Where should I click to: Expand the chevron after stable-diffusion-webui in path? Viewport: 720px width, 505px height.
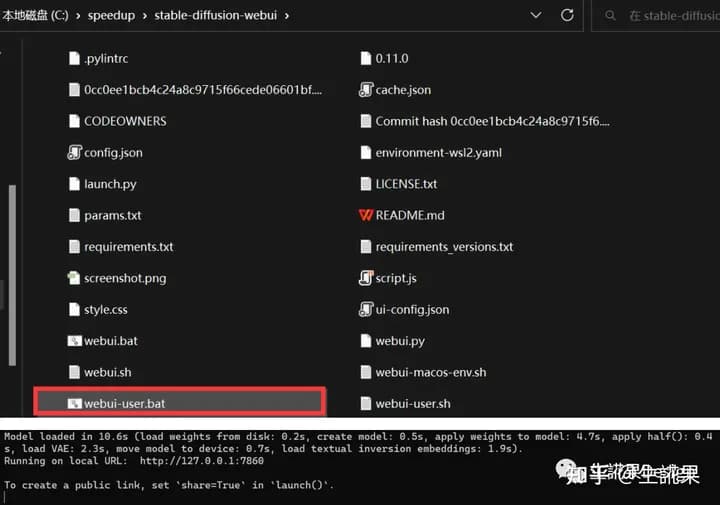point(287,16)
